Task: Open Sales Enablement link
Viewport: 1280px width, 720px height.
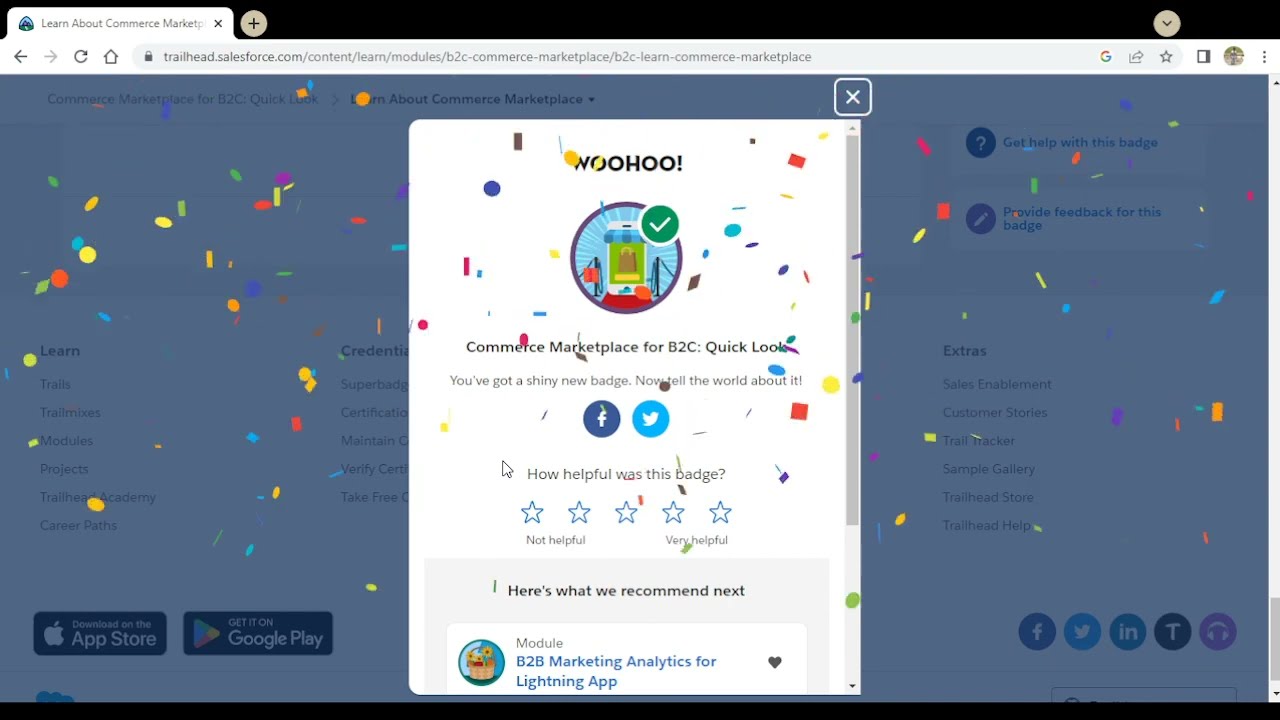Action: pos(997,384)
